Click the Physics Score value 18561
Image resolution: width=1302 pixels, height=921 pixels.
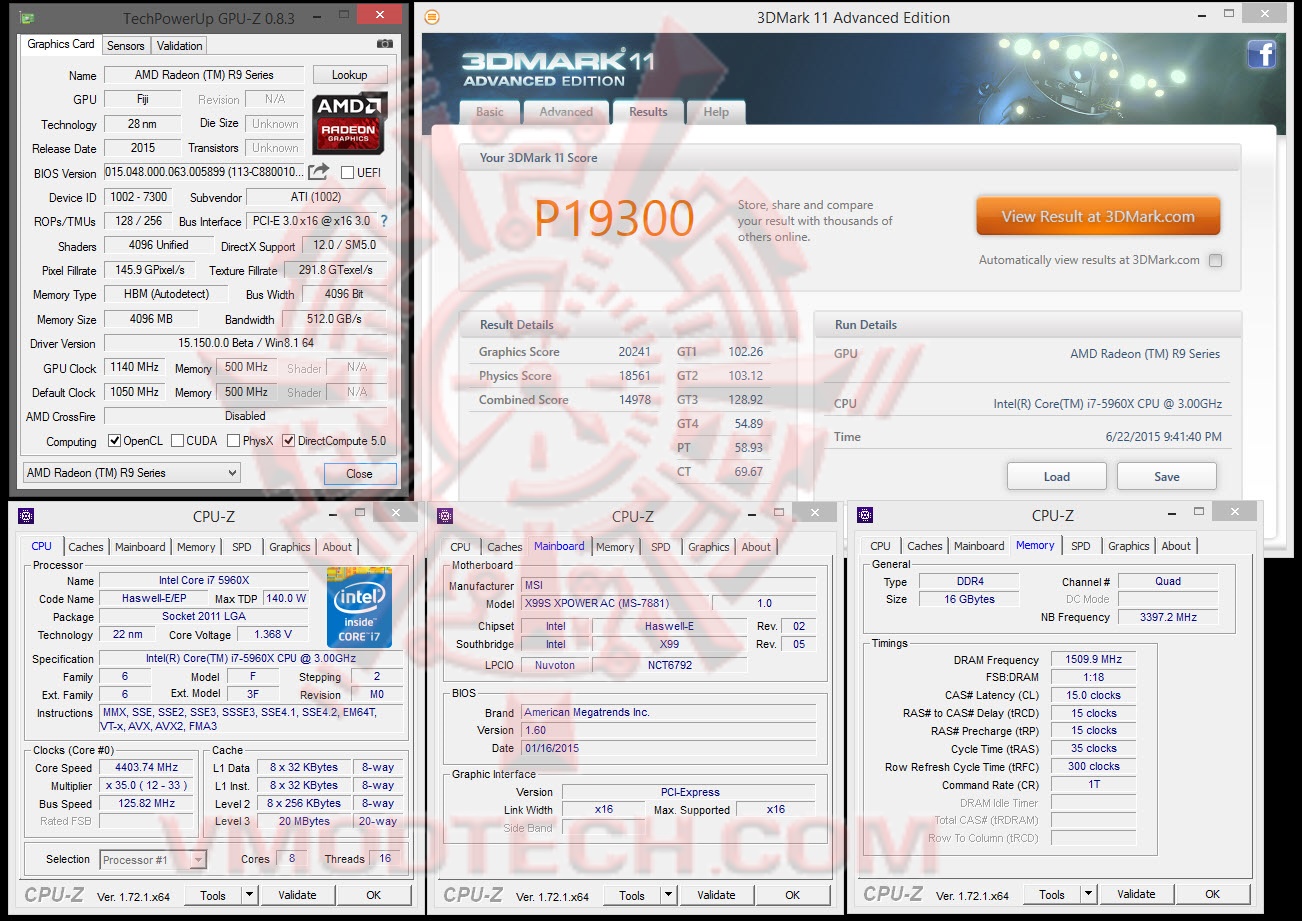pyautogui.click(x=634, y=376)
